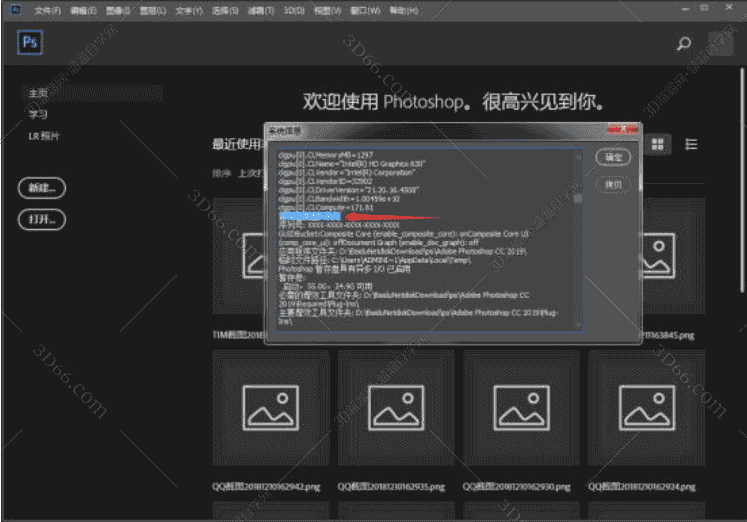Select LR 照片 in the left sidebar
Viewport: 747px width, 522px height.
[x=43, y=135]
